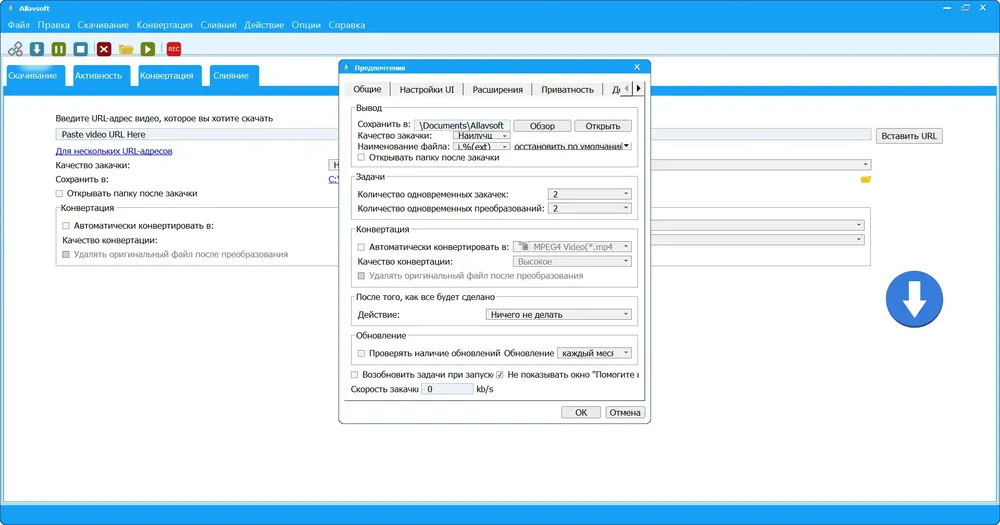
Task: Start screen recording with the REC icon
Action: [173, 48]
